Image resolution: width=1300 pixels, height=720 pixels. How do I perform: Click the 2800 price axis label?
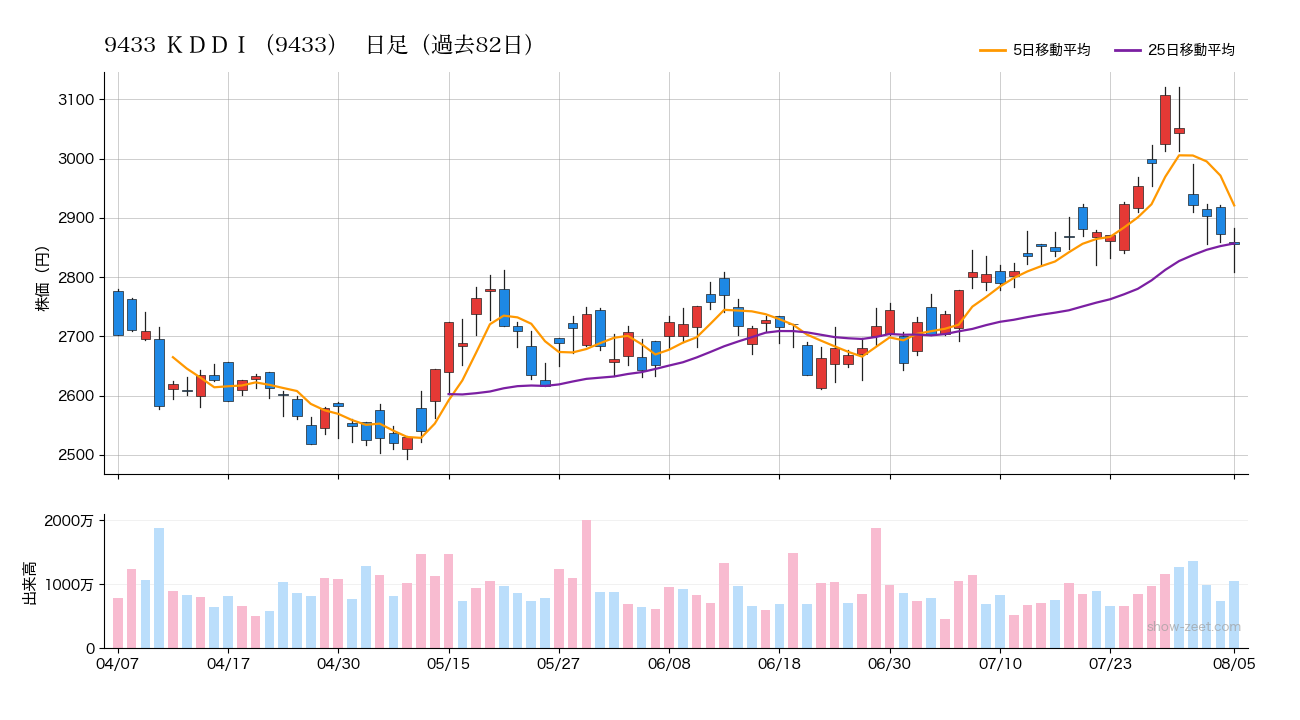tap(76, 277)
